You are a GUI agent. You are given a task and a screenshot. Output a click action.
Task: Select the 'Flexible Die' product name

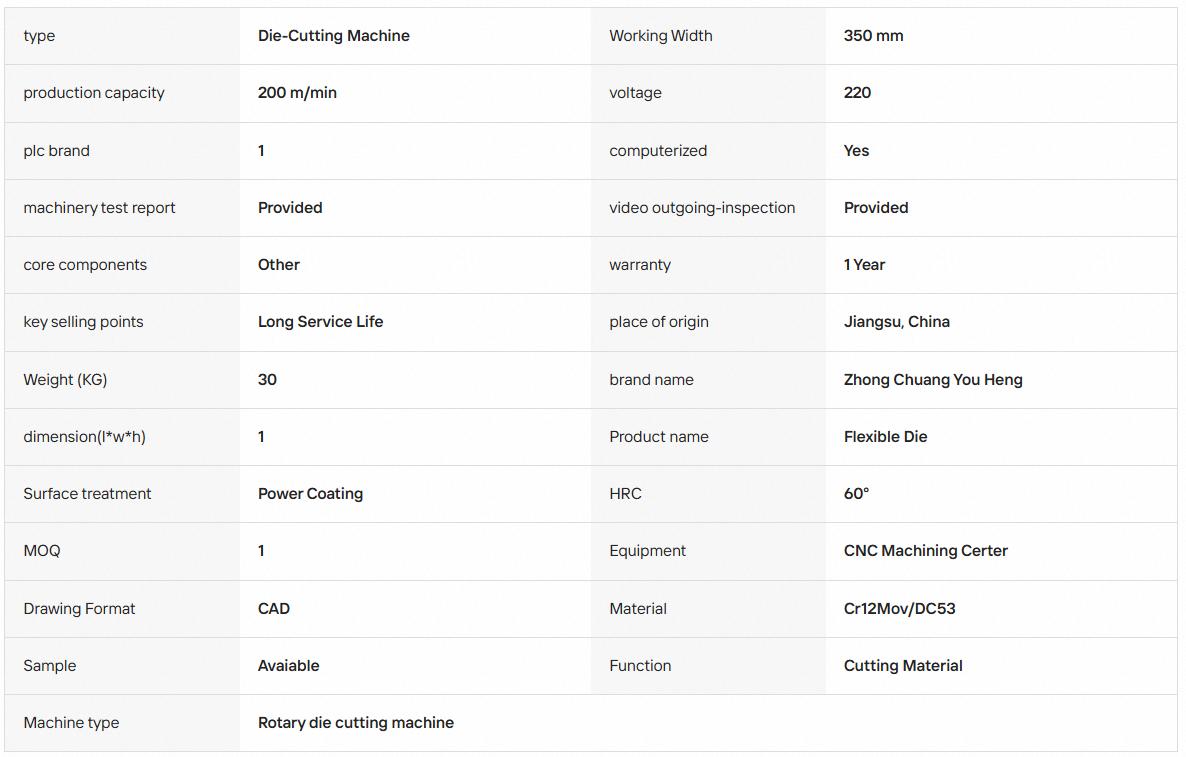click(x=885, y=436)
